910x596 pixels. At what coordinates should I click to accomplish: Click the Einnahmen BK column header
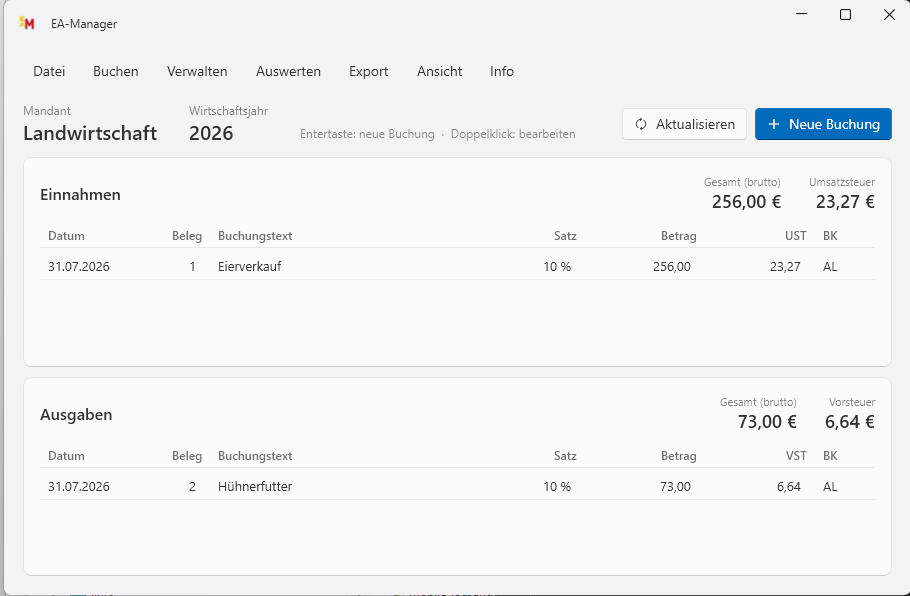pos(830,236)
